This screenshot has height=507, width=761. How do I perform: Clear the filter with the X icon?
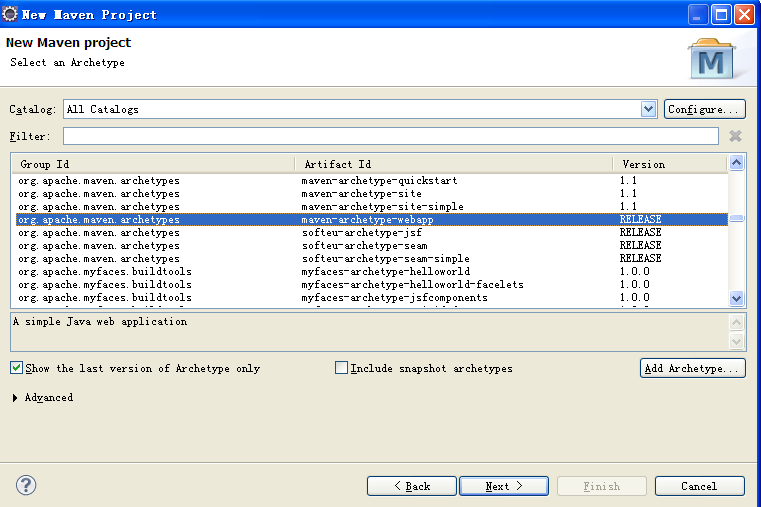click(x=735, y=136)
